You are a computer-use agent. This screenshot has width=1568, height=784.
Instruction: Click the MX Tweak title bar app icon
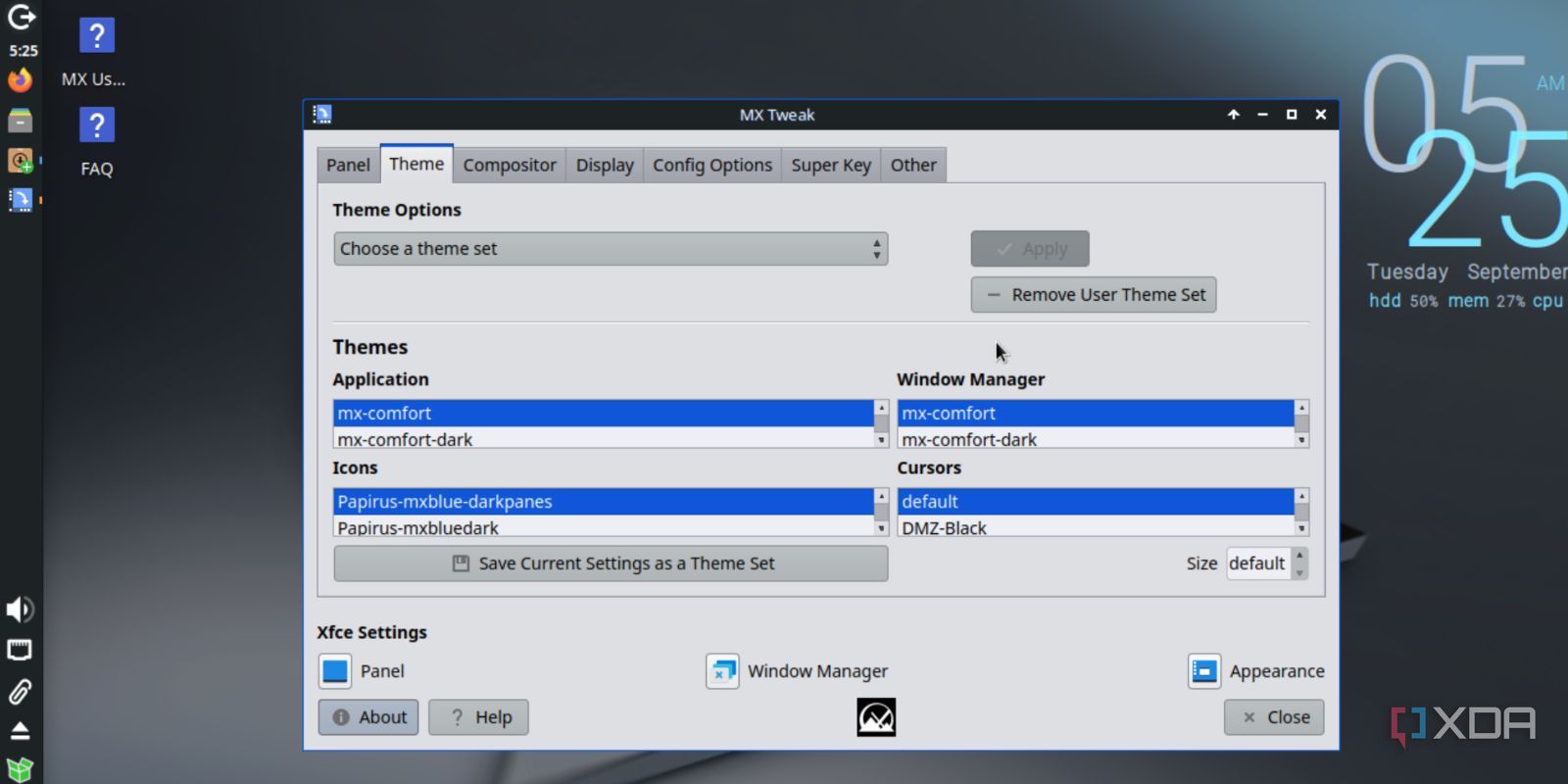click(321, 115)
